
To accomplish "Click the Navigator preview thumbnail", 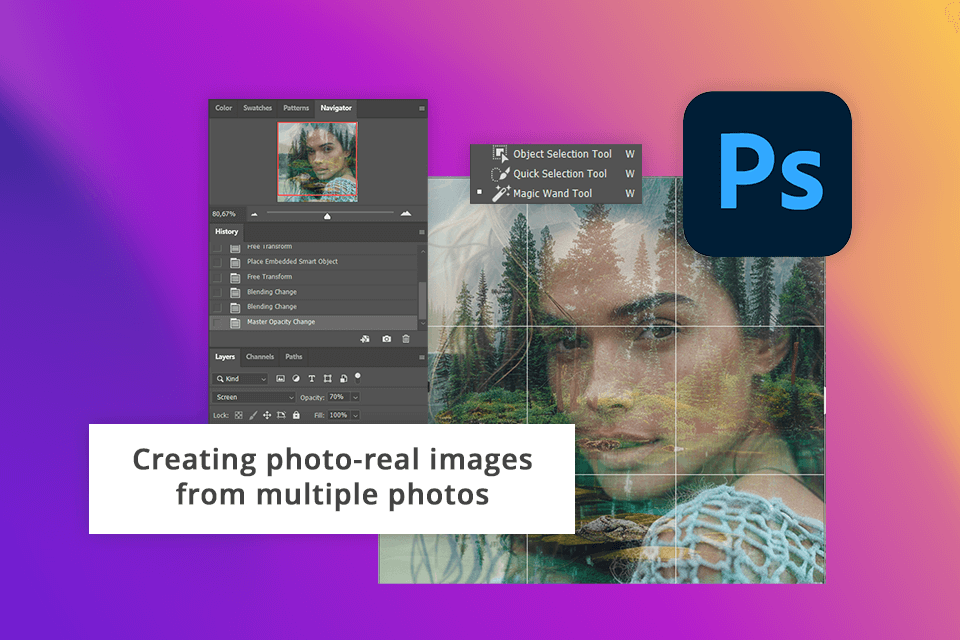I will 317,162.
